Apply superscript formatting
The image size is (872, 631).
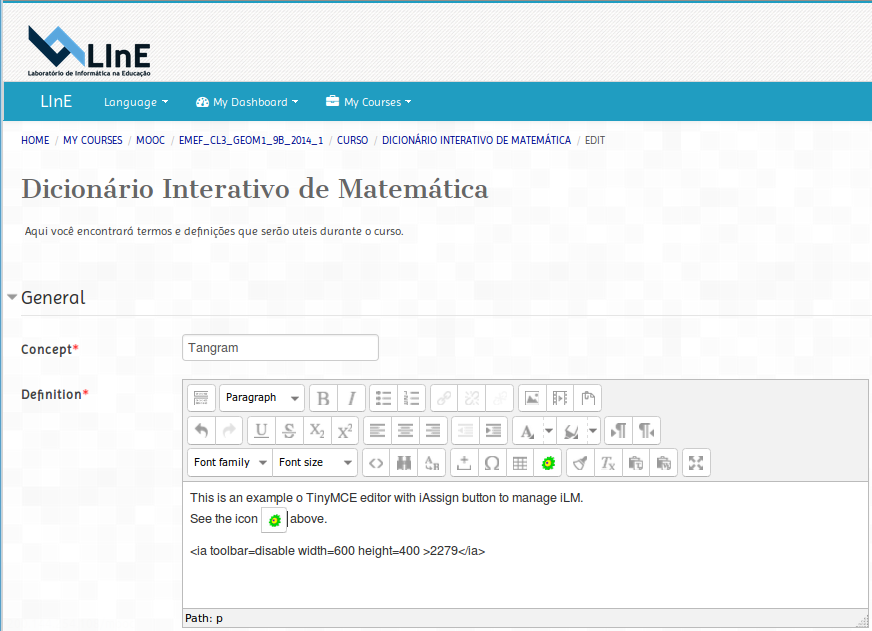tap(345, 430)
